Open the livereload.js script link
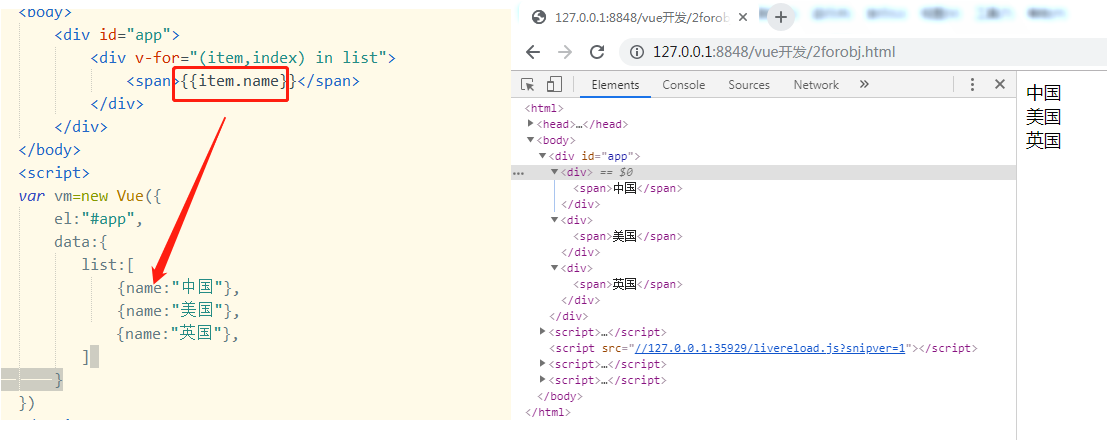The width and height of the screenshot is (1108, 441). pyautogui.click(x=770, y=348)
